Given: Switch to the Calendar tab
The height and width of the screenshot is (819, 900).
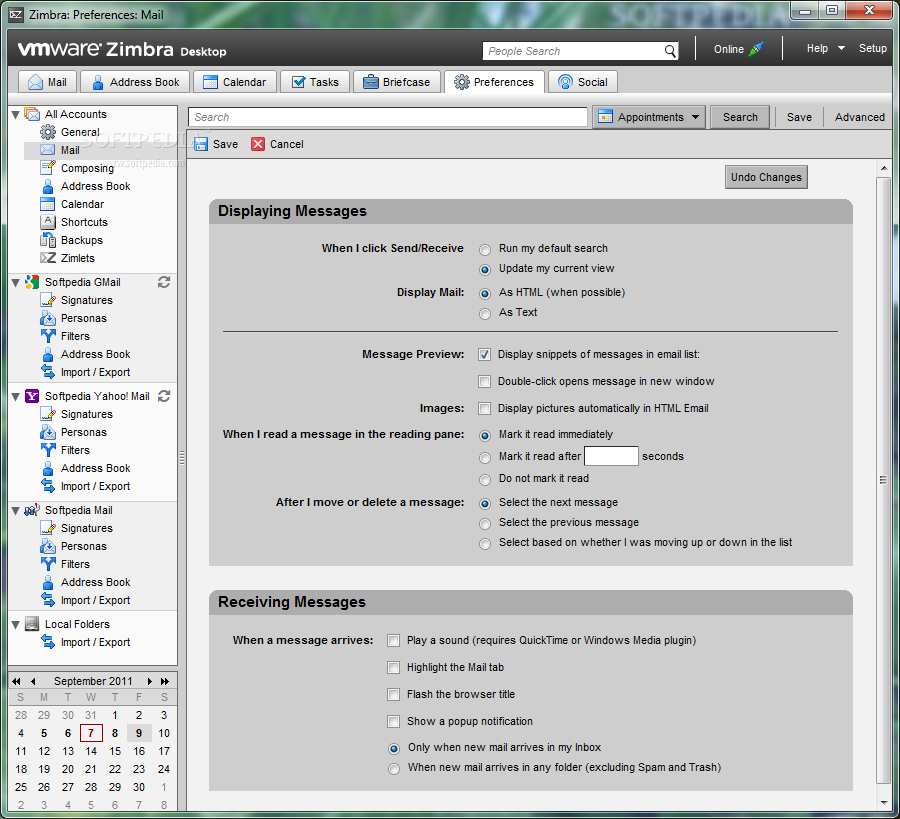Looking at the screenshot, I should click(235, 82).
